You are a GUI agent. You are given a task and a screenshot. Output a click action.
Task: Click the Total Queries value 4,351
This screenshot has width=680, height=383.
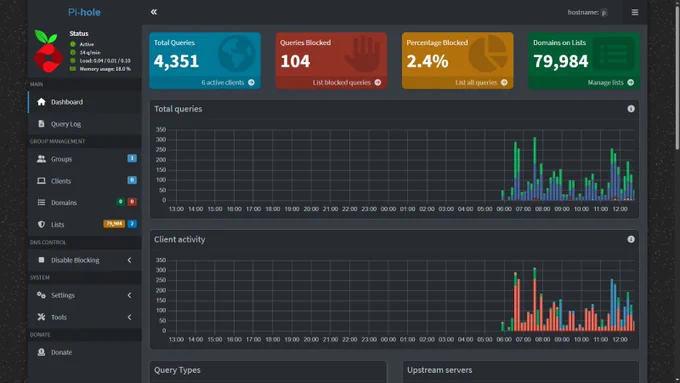tap(176, 61)
